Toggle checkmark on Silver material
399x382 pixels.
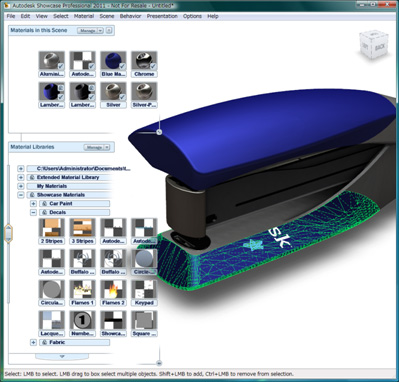coord(122,97)
